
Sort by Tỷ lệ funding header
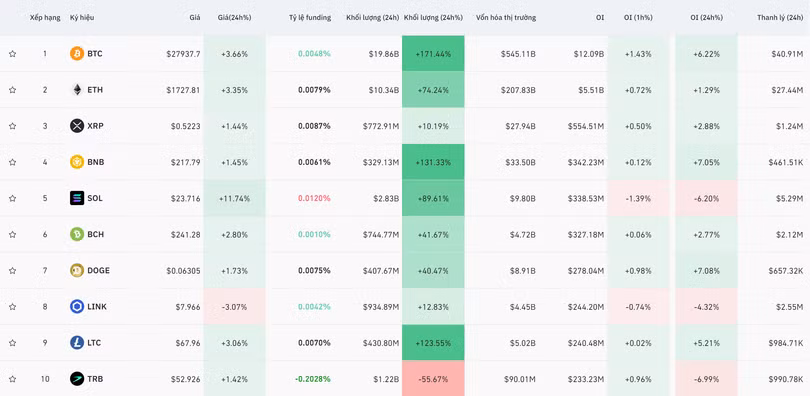[310, 18]
